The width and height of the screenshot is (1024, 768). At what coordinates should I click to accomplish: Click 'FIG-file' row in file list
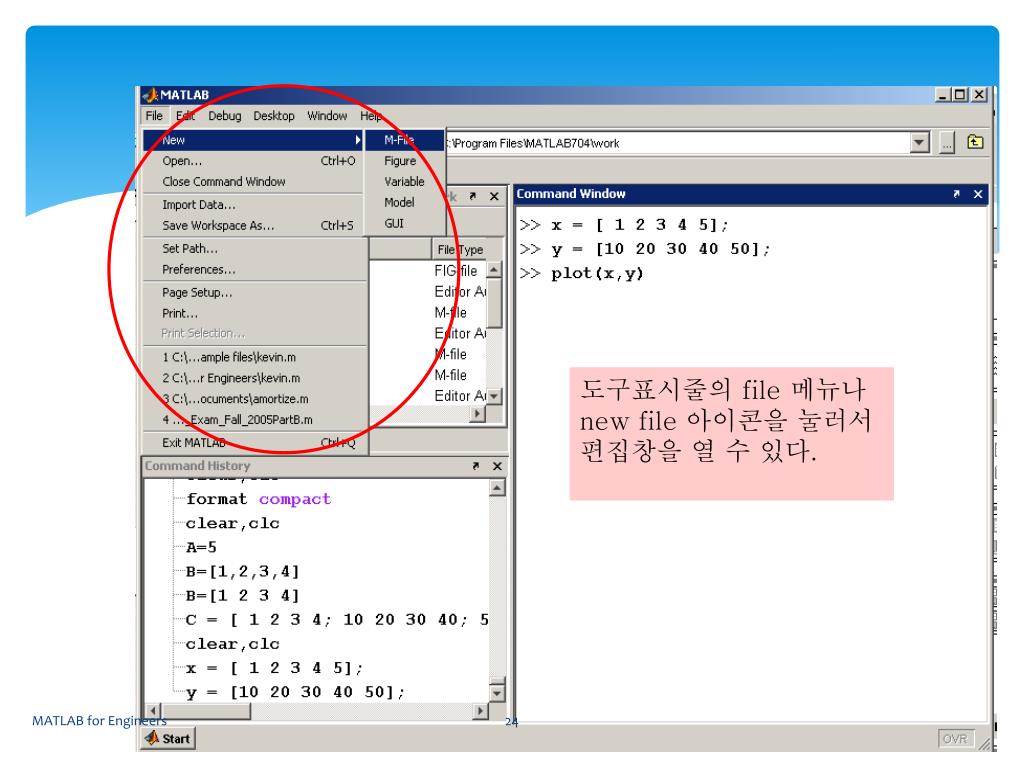point(456,271)
